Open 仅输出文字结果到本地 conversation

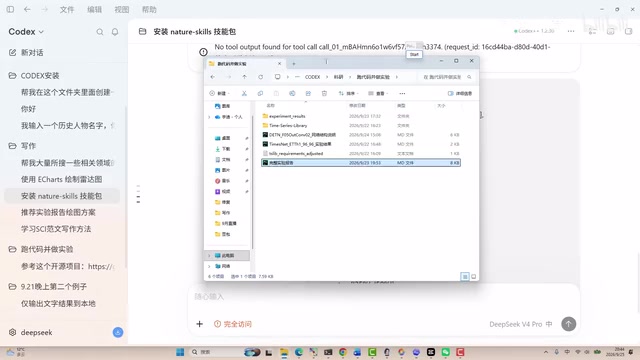(58, 303)
